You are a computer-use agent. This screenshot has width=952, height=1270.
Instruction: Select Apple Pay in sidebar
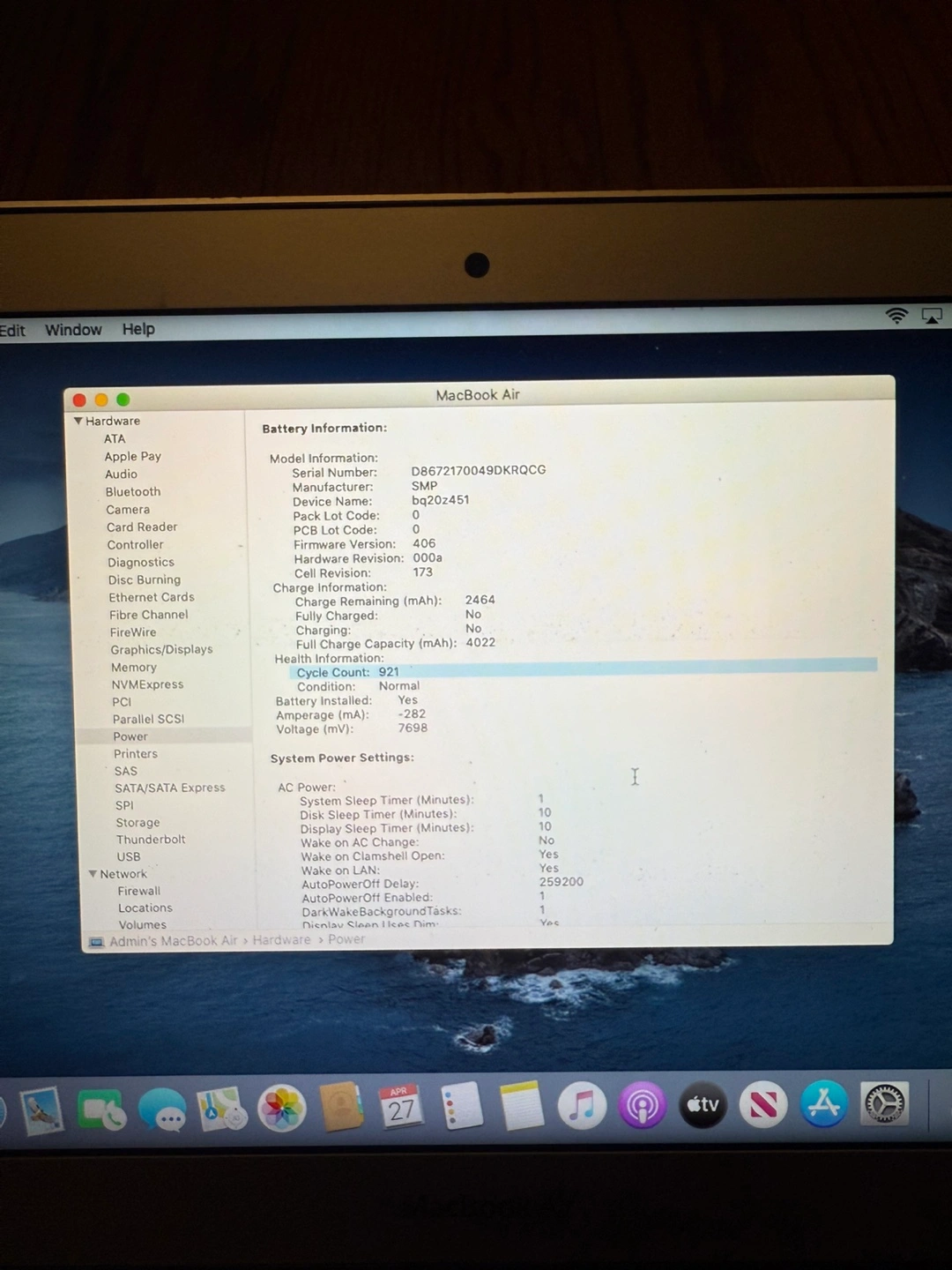[132, 457]
